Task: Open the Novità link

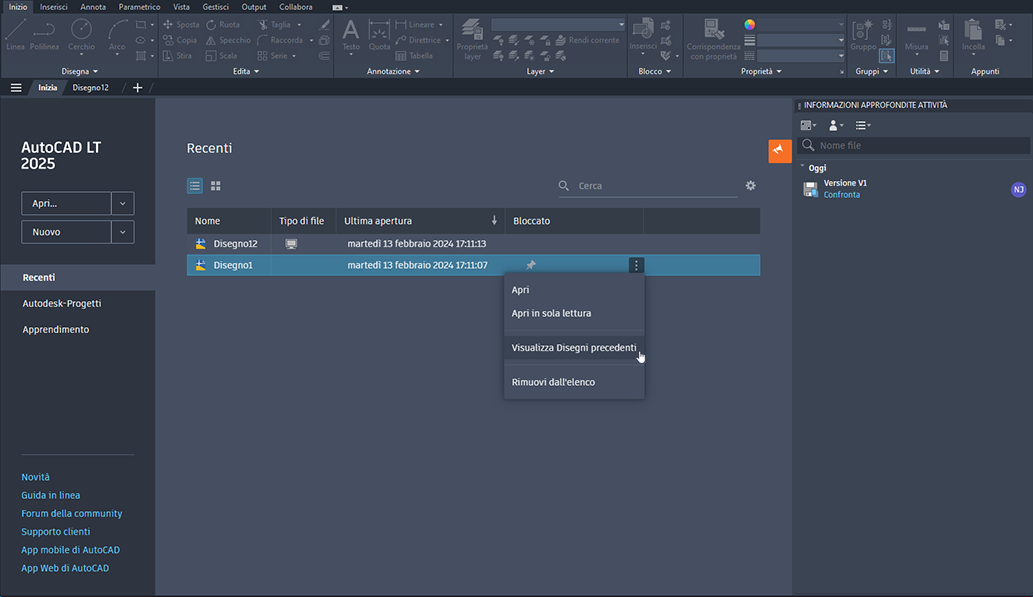Action: 36,477
